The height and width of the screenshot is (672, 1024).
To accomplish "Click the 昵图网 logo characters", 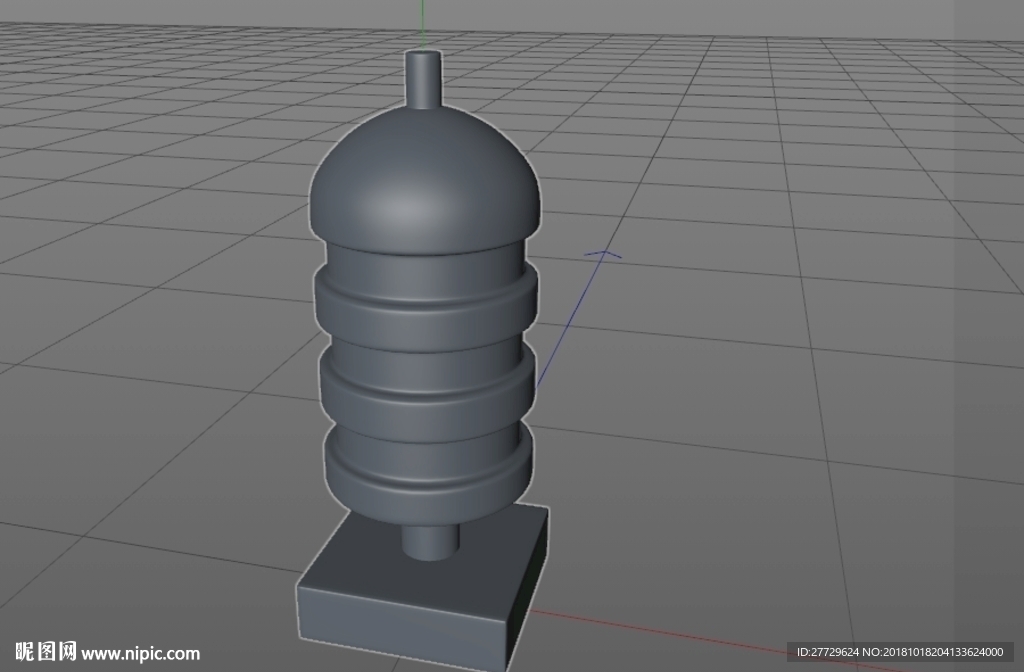I will (x=46, y=652).
